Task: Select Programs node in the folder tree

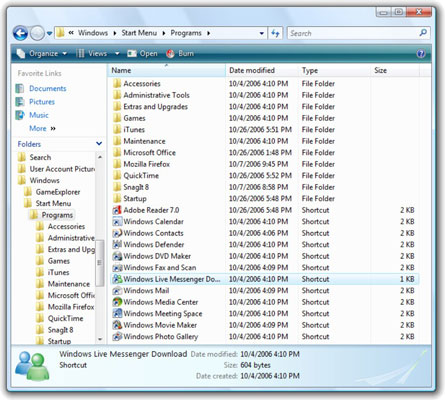Action: [x=57, y=215]
